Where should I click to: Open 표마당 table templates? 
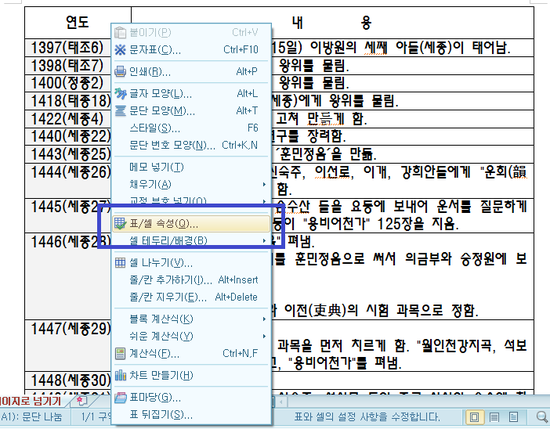pyautogui.click(x=191, y=397)
